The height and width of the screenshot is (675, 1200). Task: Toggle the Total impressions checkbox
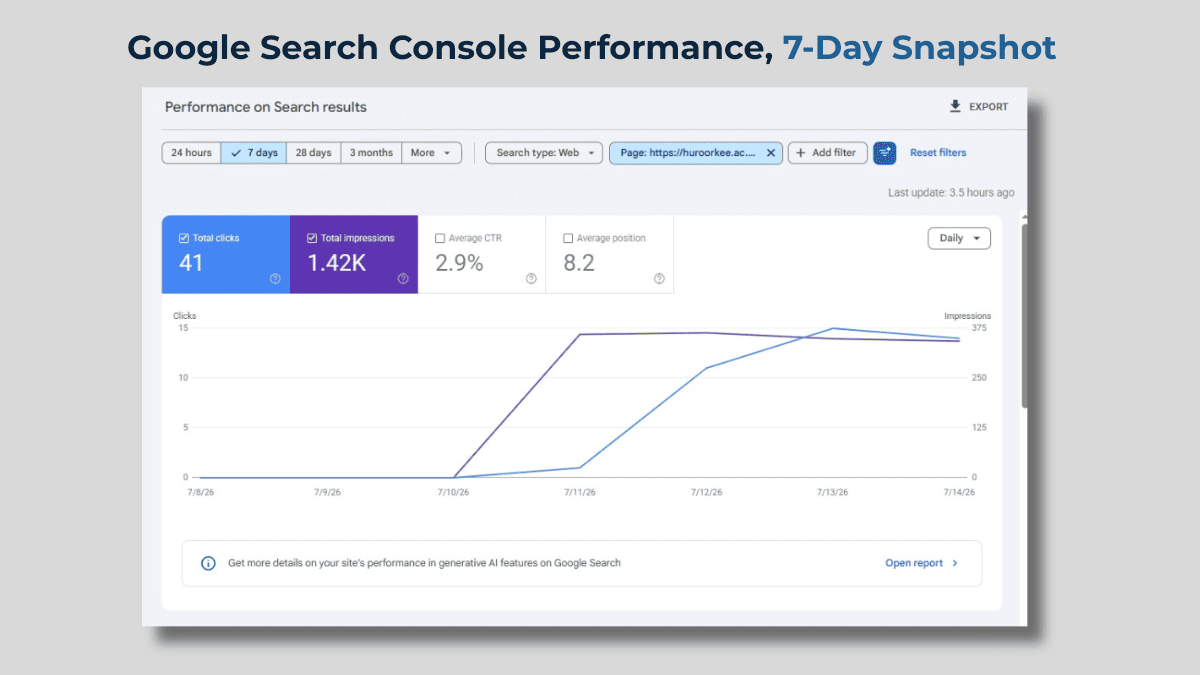(x=312, y=238)
